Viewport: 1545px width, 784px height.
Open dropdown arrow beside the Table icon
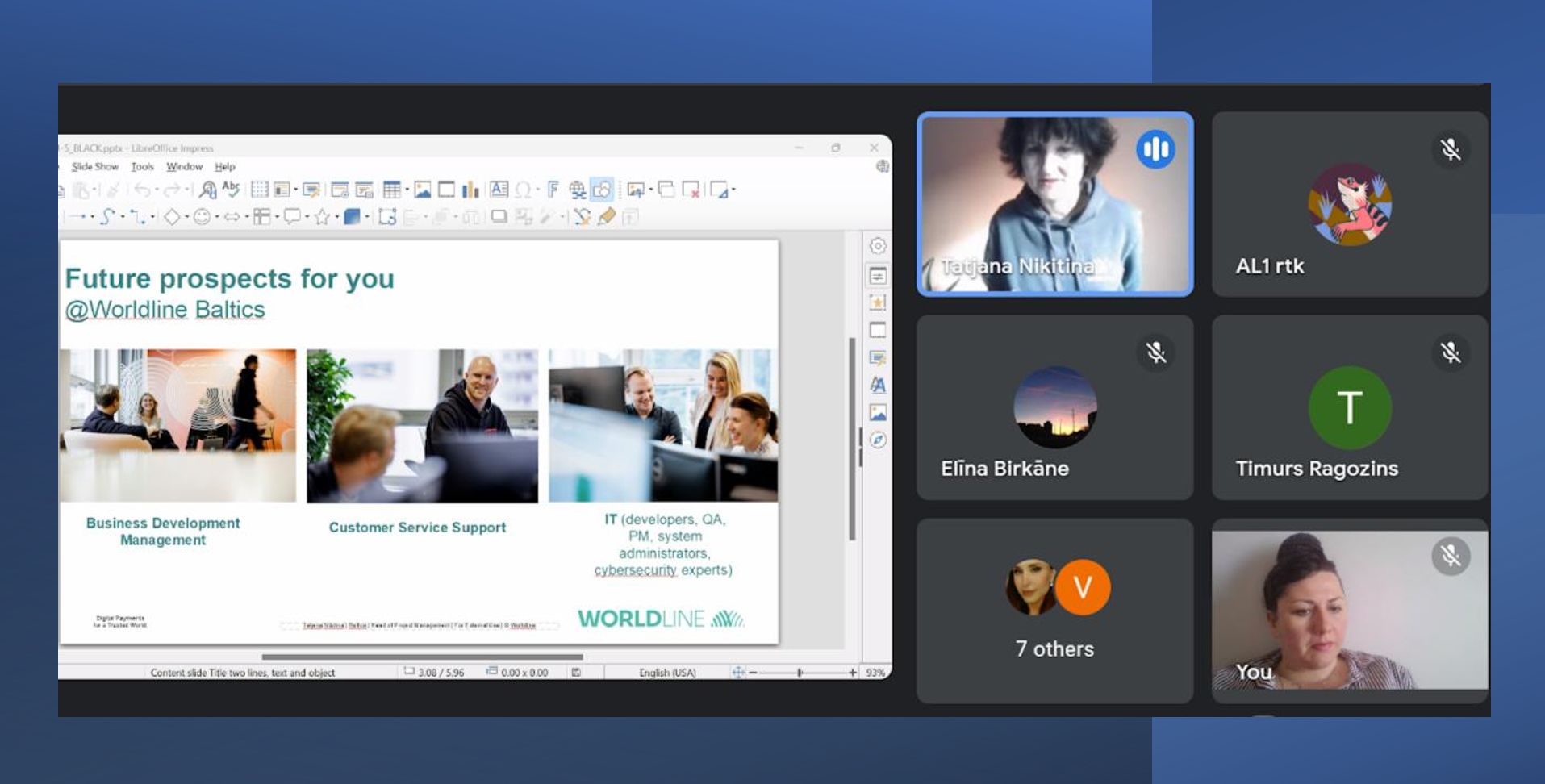pyautogui.click(x=407, y=190)
